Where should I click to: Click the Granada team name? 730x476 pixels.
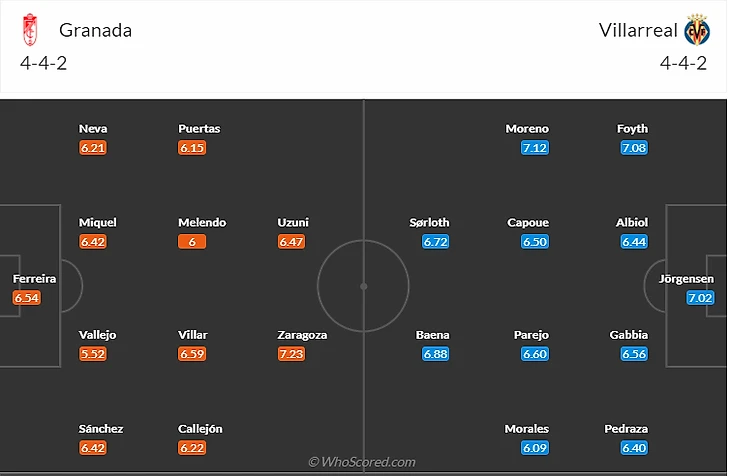tap(95, 30)
